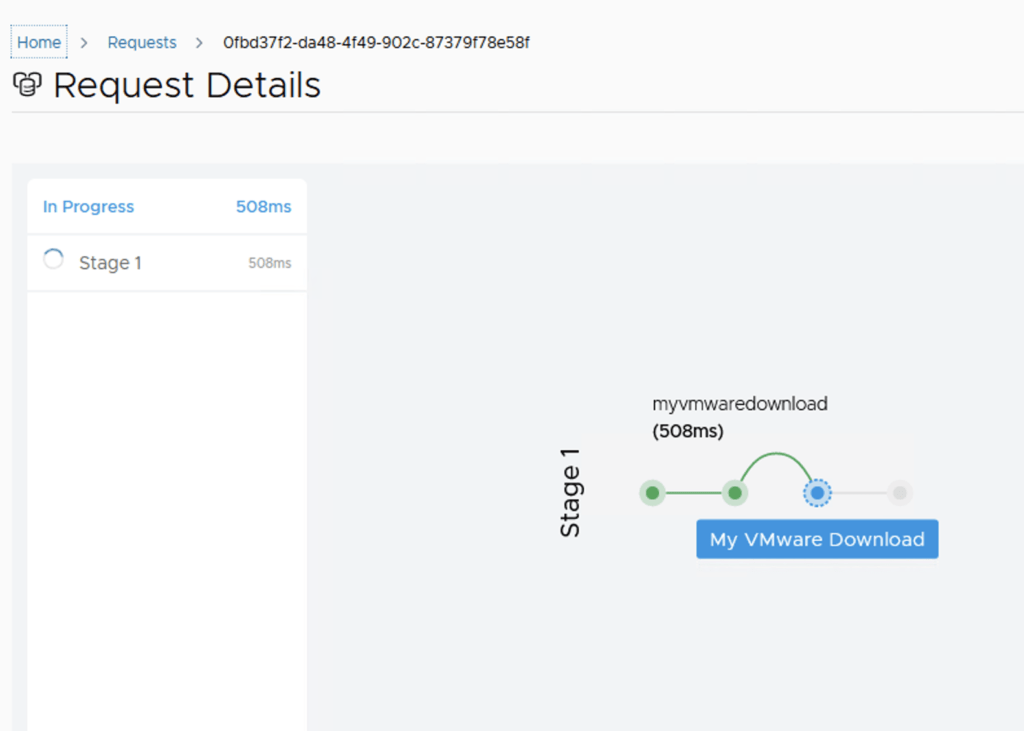Click the myvmwaredownload task name
This screenshot has width=1024, height=731.
(740, 404)
